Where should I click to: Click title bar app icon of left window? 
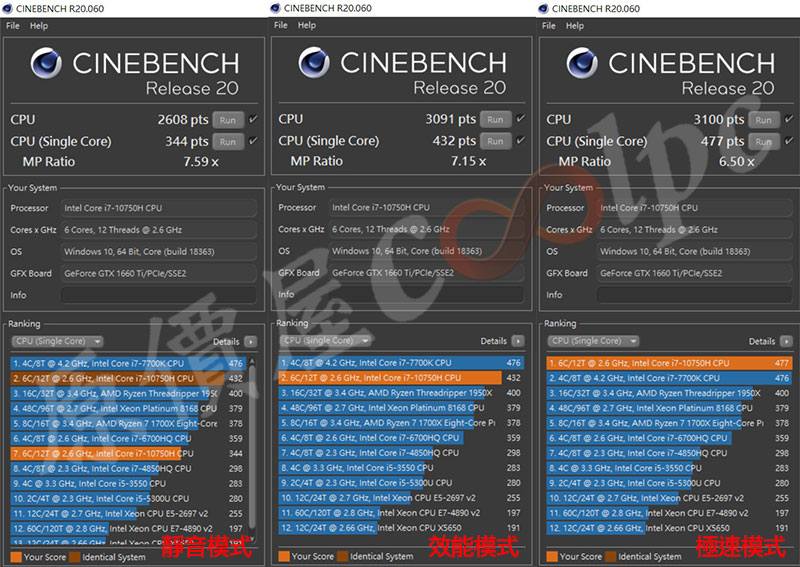8,9
